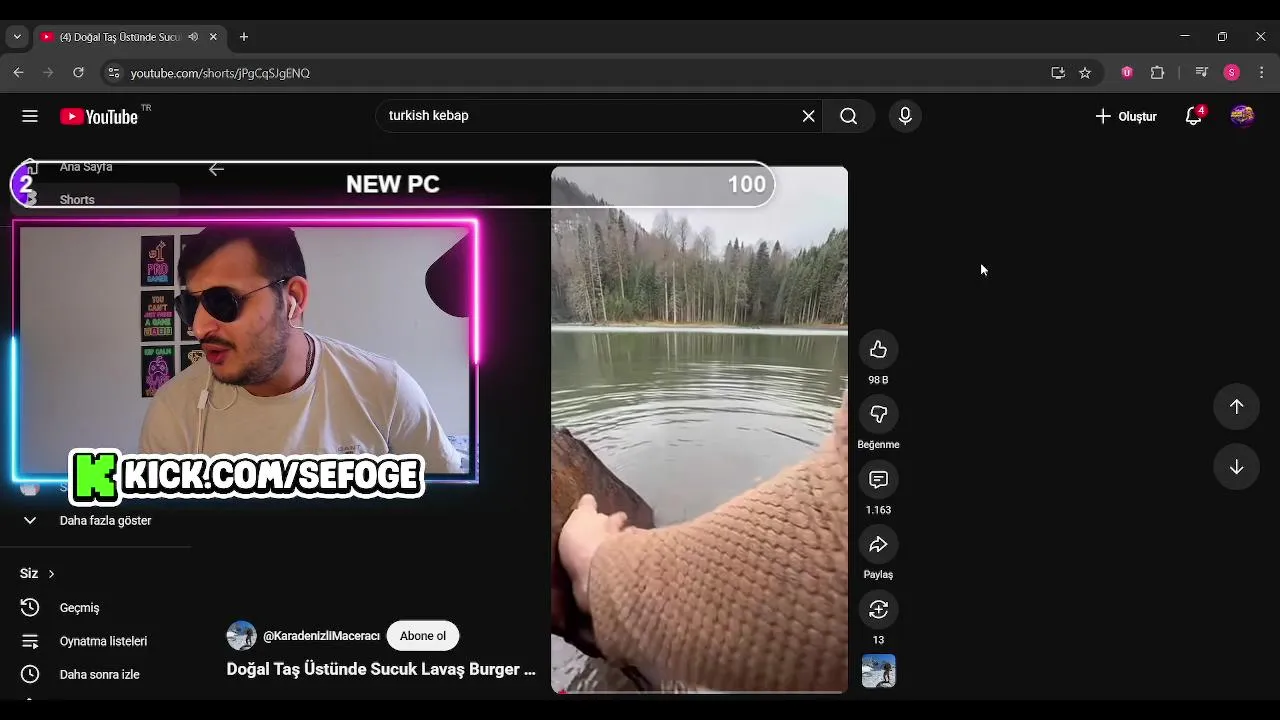Open the Oluştur create button
The width and height of the screenshot is (1280, 720).
pos(1126,116)
